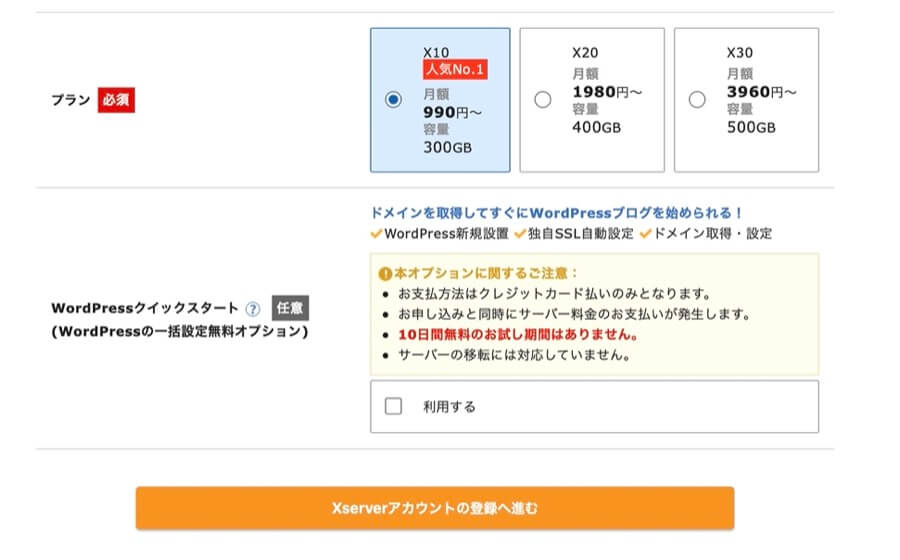Click the WordPressクイックスタート label text
900x560 pixels.
(145, 309)
